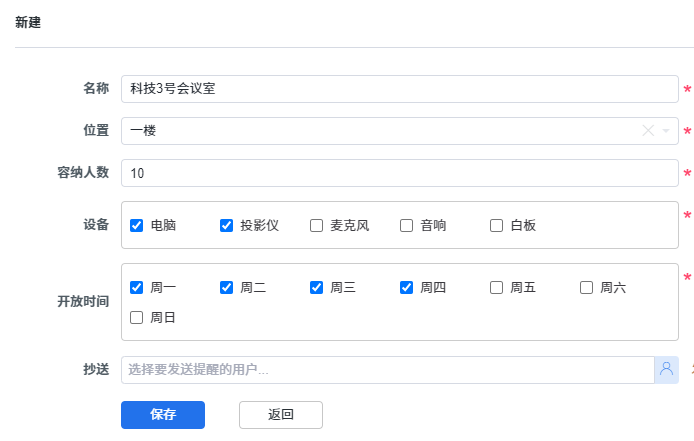Clear the 位置 selection with the X icon
694x441 pixels.
point(648,131)
